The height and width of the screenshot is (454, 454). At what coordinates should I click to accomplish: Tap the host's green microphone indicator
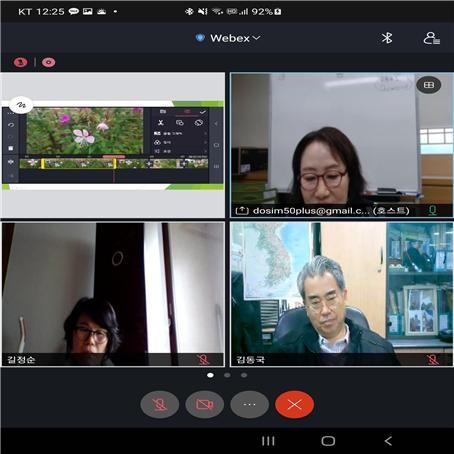point(433,210)
